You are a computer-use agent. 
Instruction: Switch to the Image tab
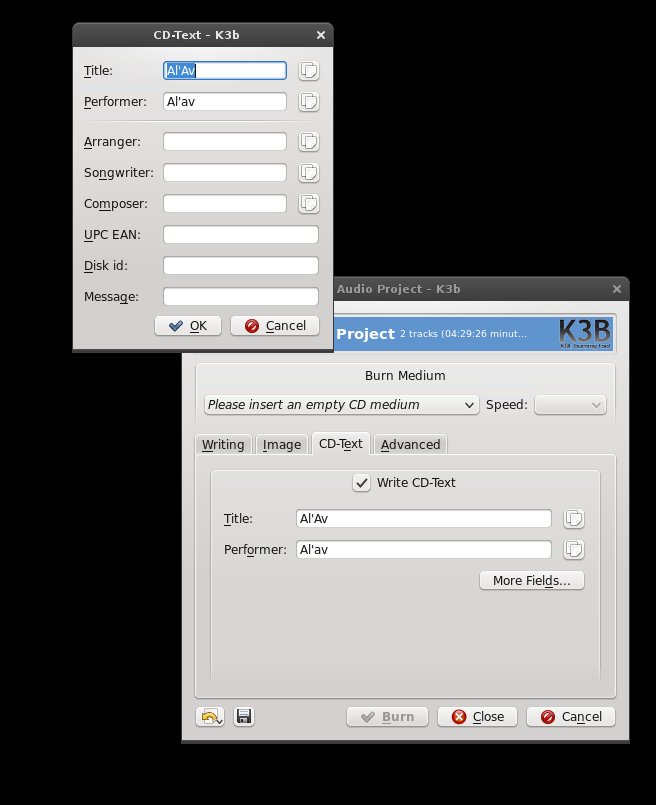pos(282,445)
